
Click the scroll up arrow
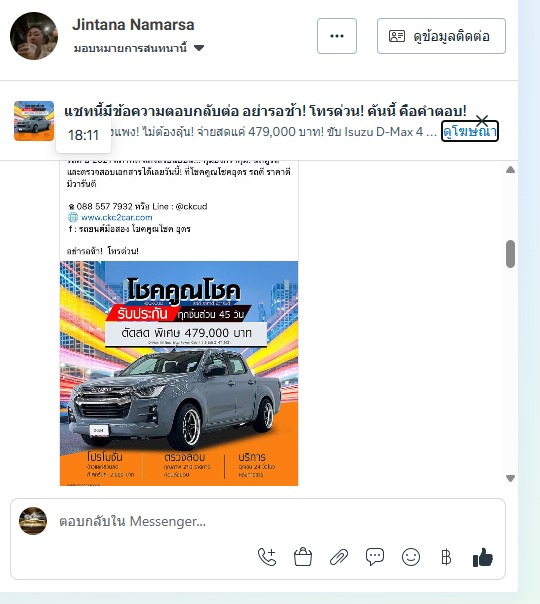point(510,169)
